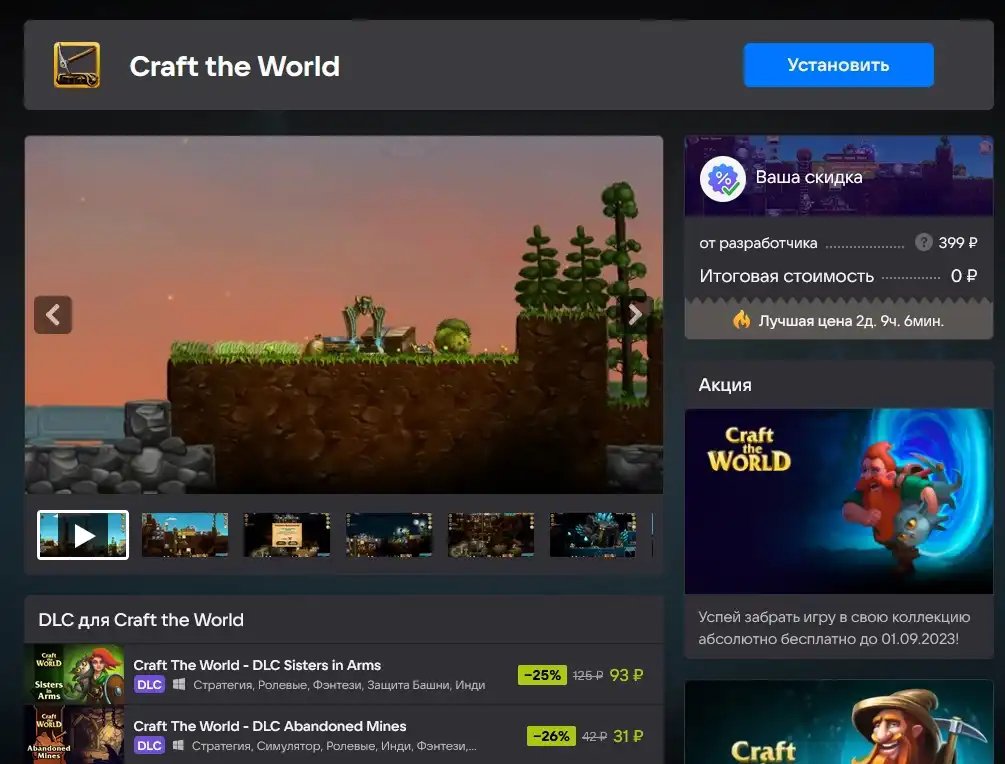Click the blue Установить install button
Viewport: 1005px width, 764px height.
(838, 65)
